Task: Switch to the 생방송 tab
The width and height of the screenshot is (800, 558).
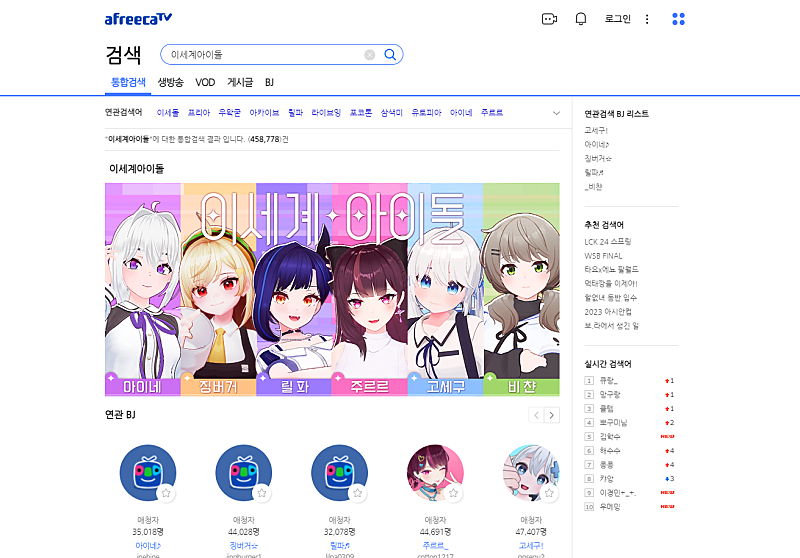Action: tap(170, 82)
